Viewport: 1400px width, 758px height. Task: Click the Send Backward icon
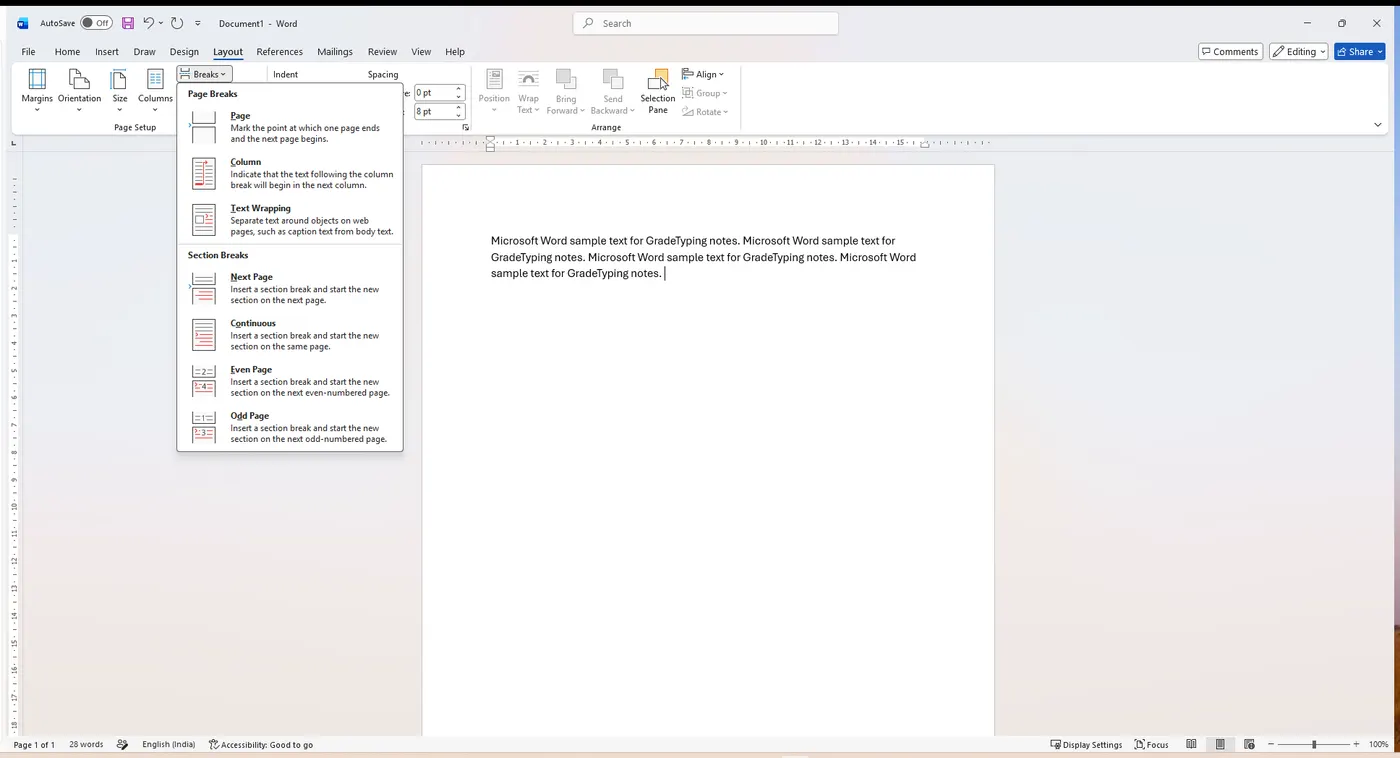point(612,80)
